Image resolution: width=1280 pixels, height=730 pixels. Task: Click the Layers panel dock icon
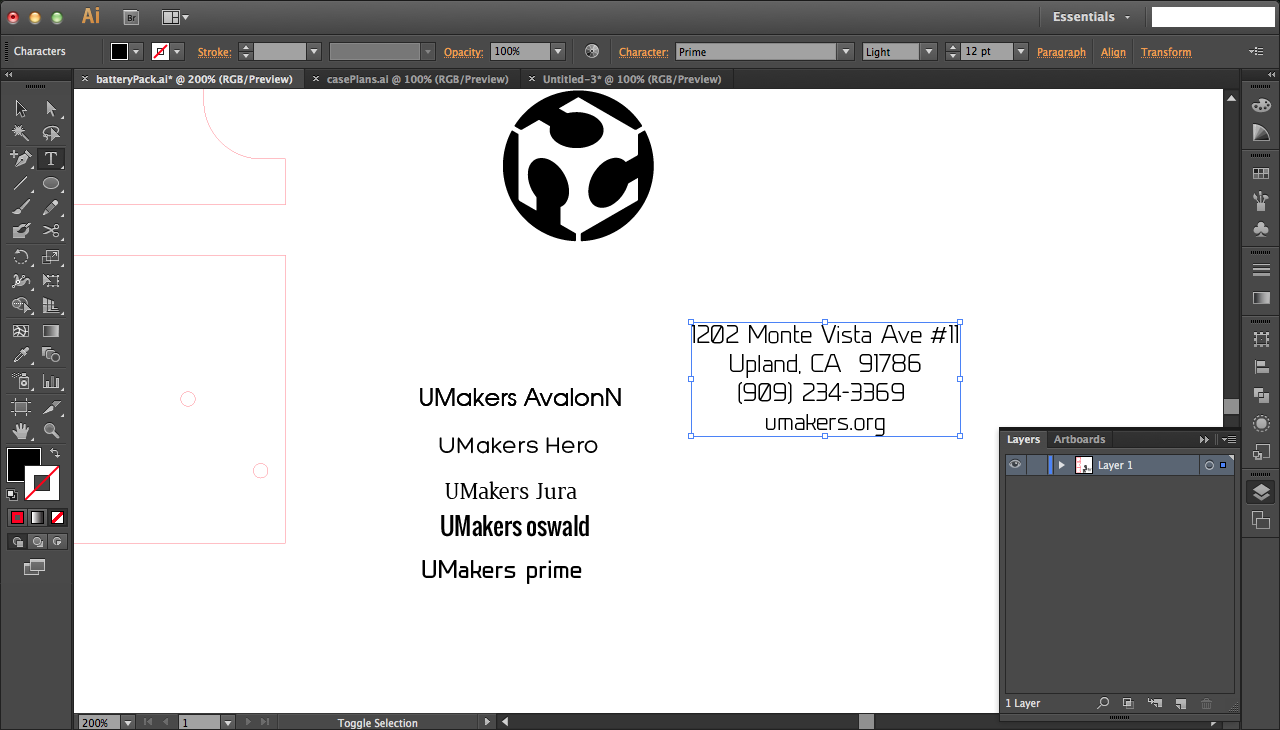1261,492
